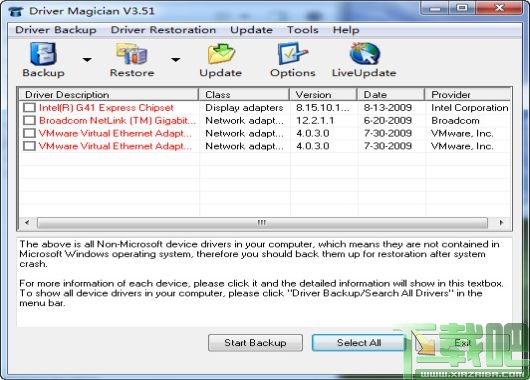530x380 pixels.
Task: Check the second VMware Virtual Ethernet Adapter checkbox
Action: [x=29, y=146]
